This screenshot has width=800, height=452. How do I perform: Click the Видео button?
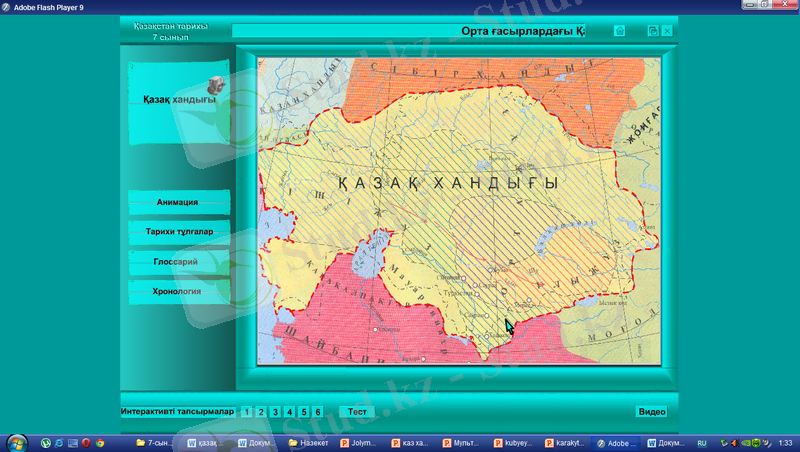(651, 412)
